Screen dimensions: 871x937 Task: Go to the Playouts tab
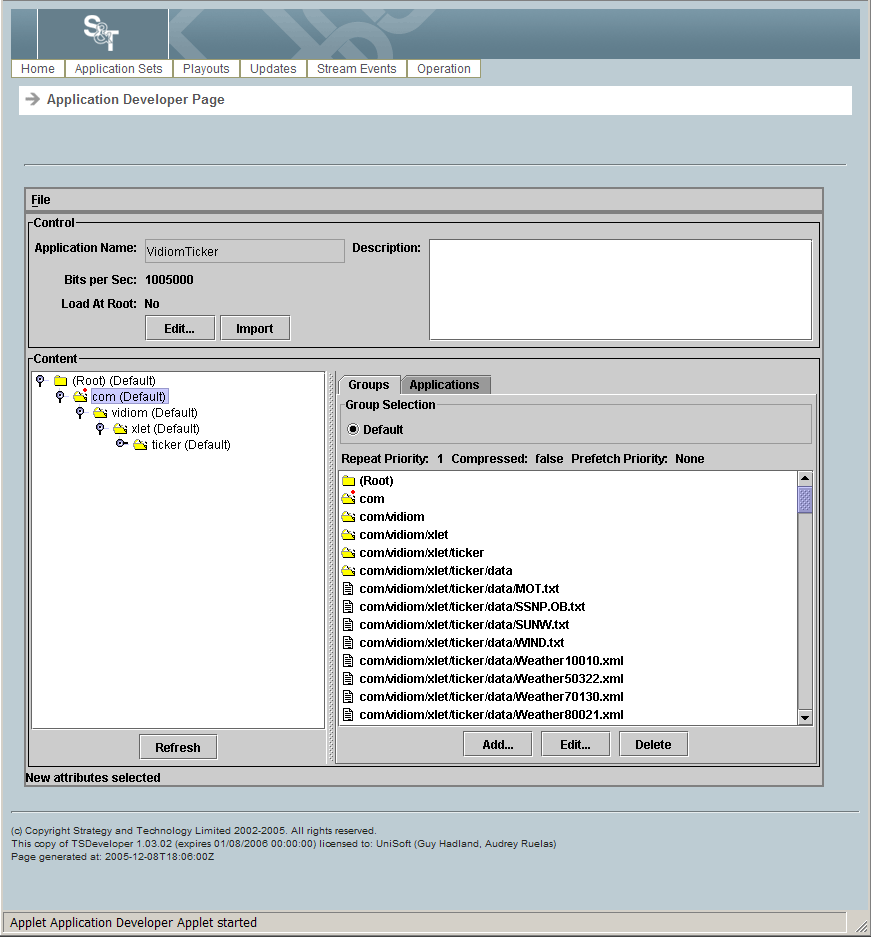coord(206,69)
